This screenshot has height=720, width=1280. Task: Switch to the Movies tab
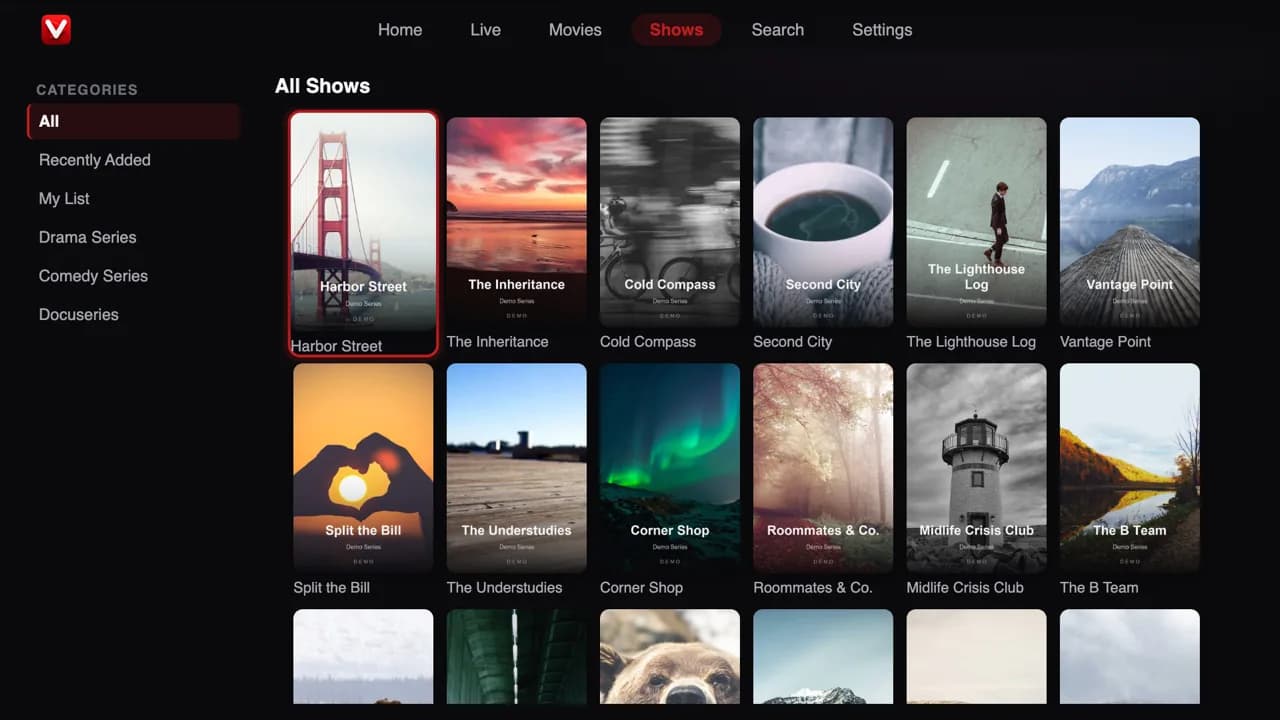(575, 30)
